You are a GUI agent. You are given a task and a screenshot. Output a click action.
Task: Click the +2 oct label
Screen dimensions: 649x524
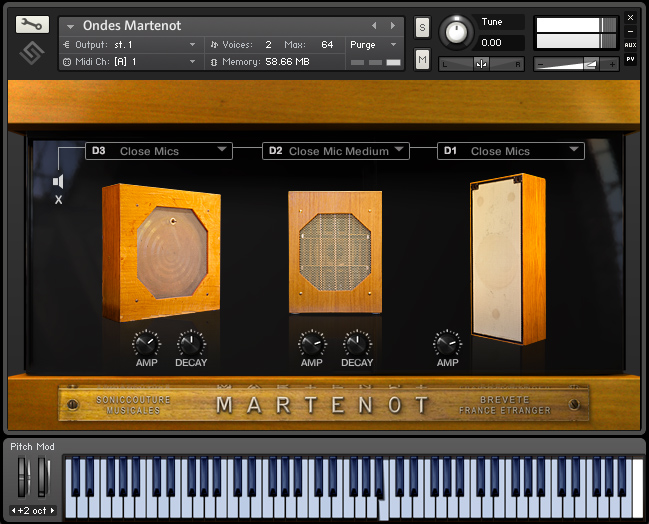[x=32, y=511]
